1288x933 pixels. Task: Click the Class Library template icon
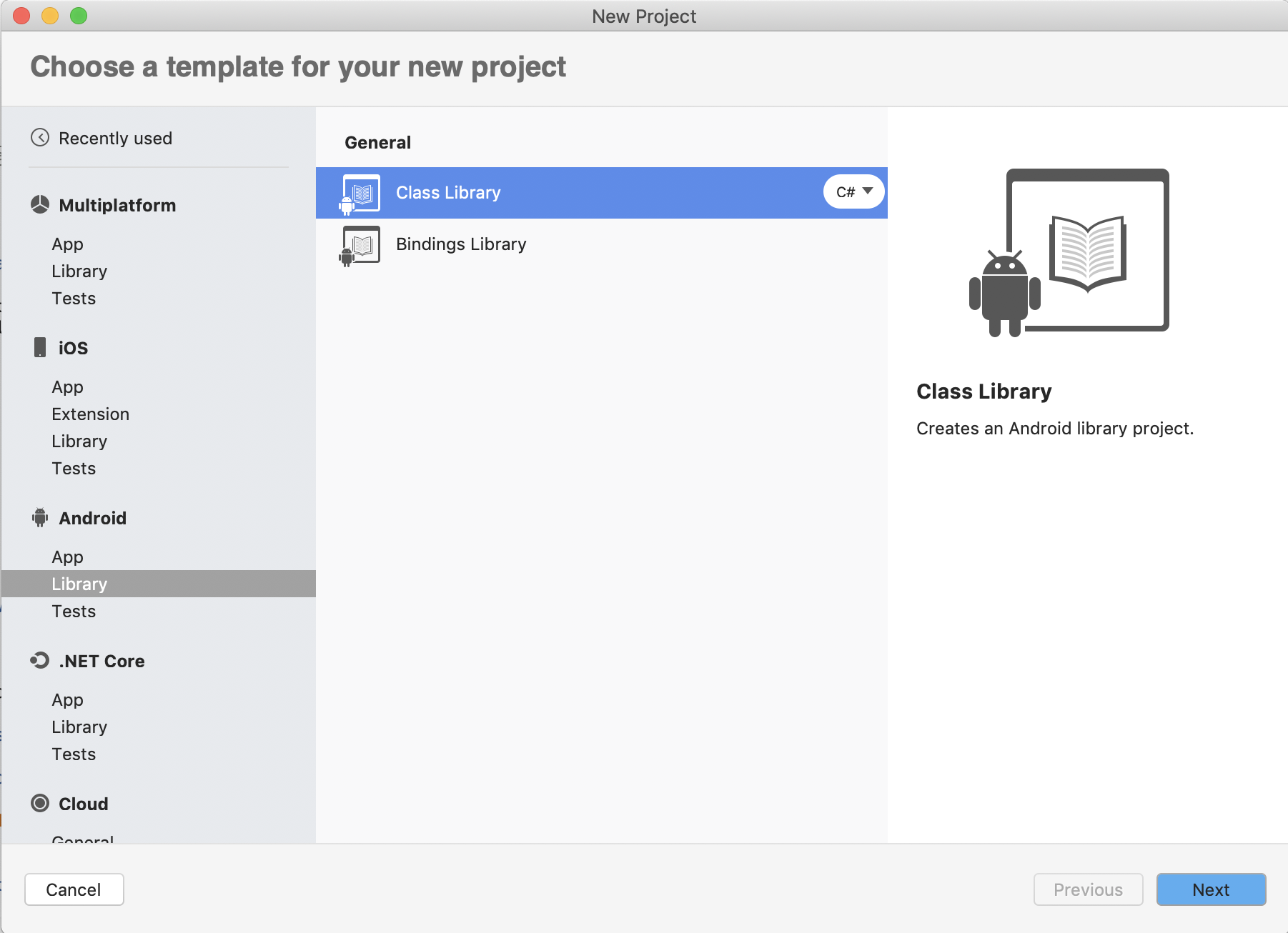pos(360,194)
